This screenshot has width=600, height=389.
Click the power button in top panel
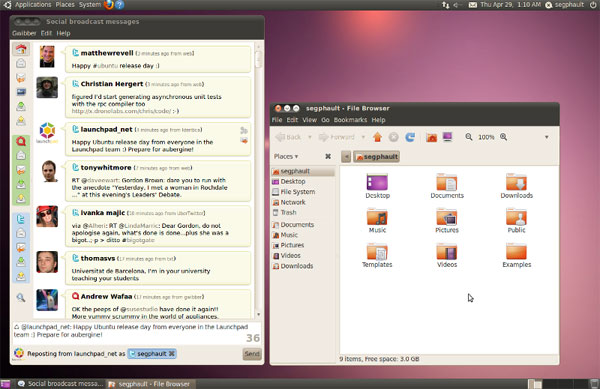(593, 5)
